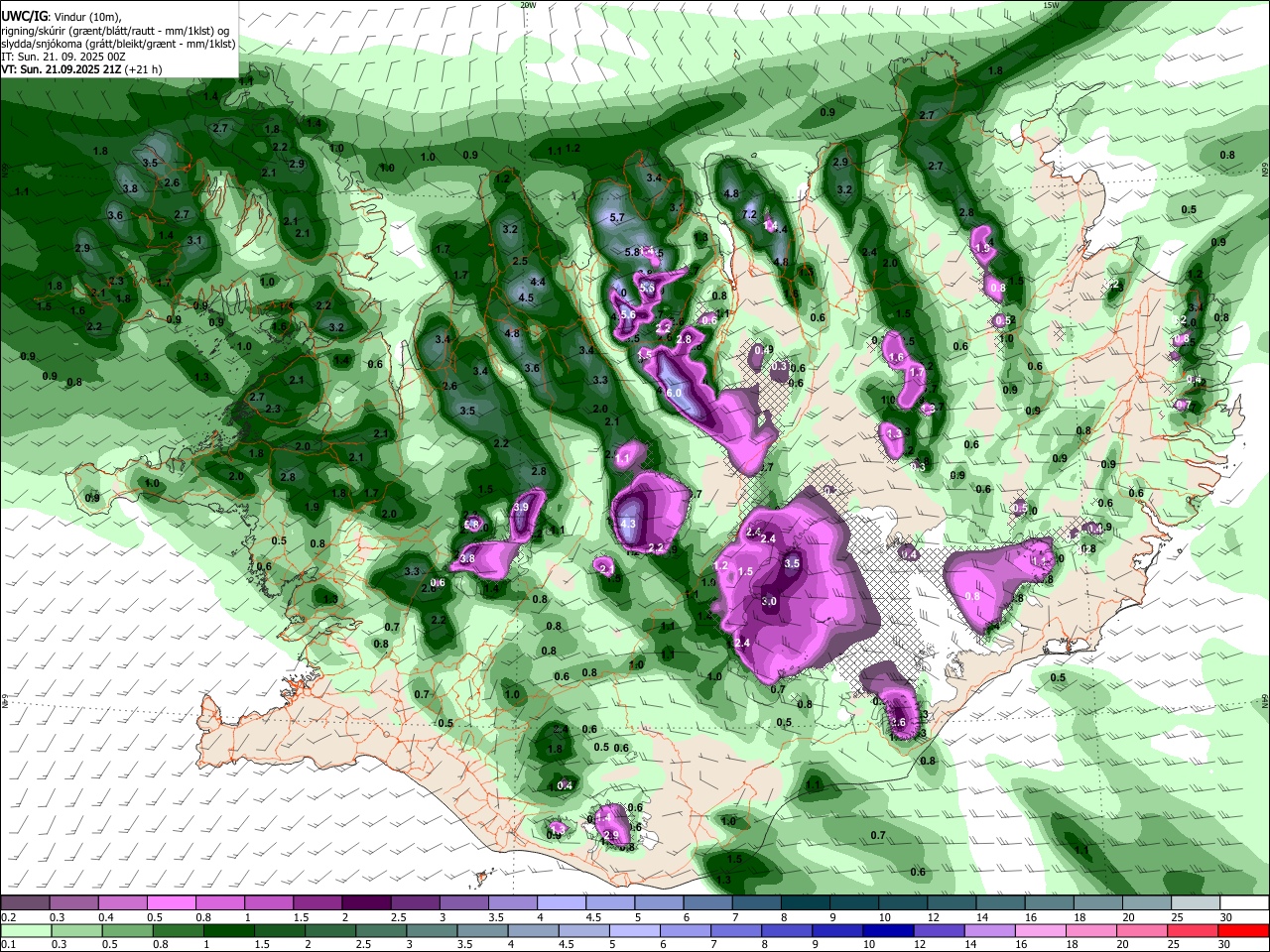Select the '5.7' precipitation value on the map
Image resolution: width=1270 pixels, height=952 pixels.
coord(616,217)
